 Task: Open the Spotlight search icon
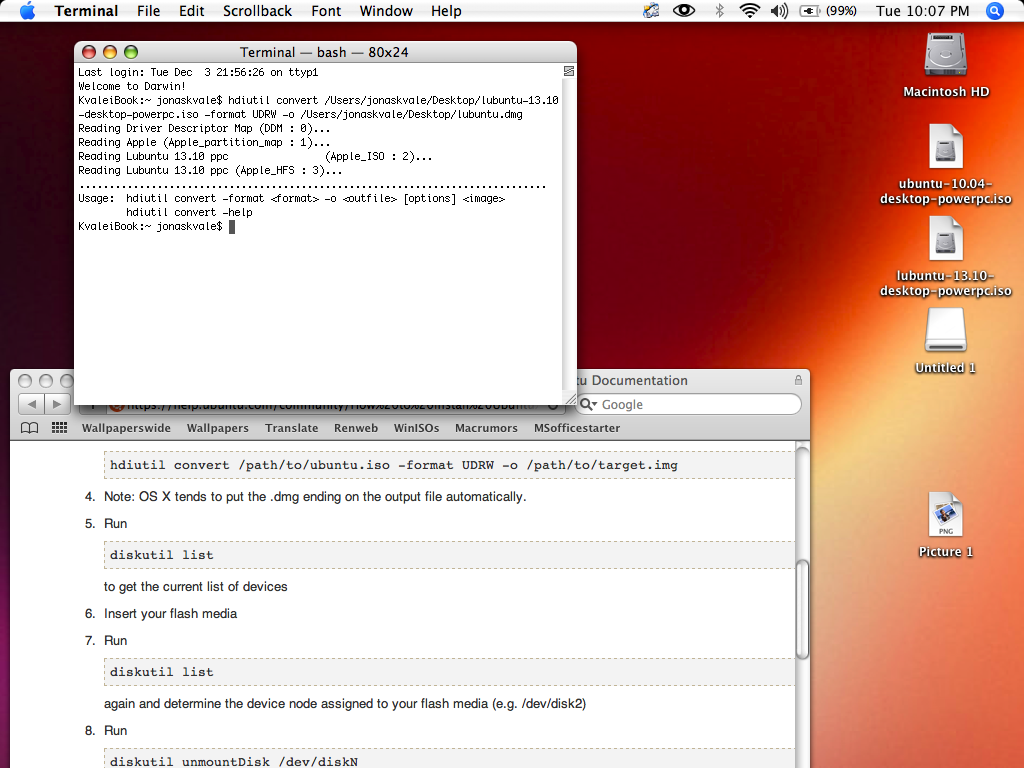click(x=995, y=11)
